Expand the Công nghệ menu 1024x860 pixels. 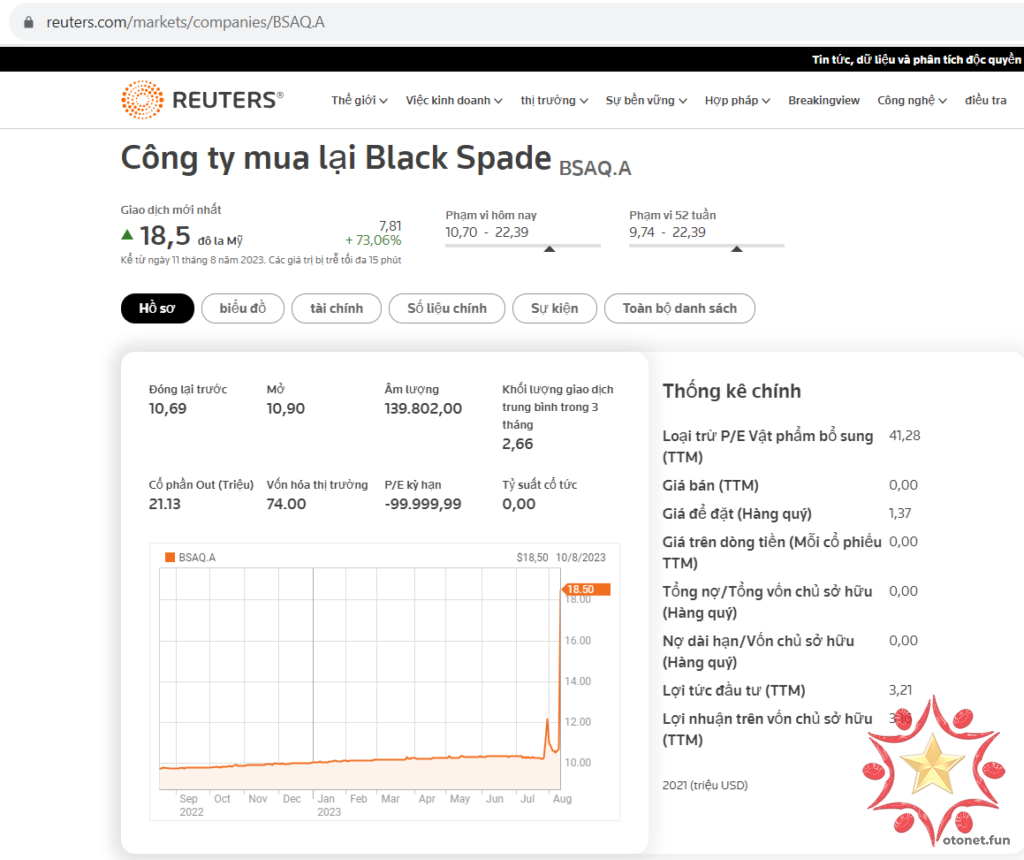click(x=911, y=100)
